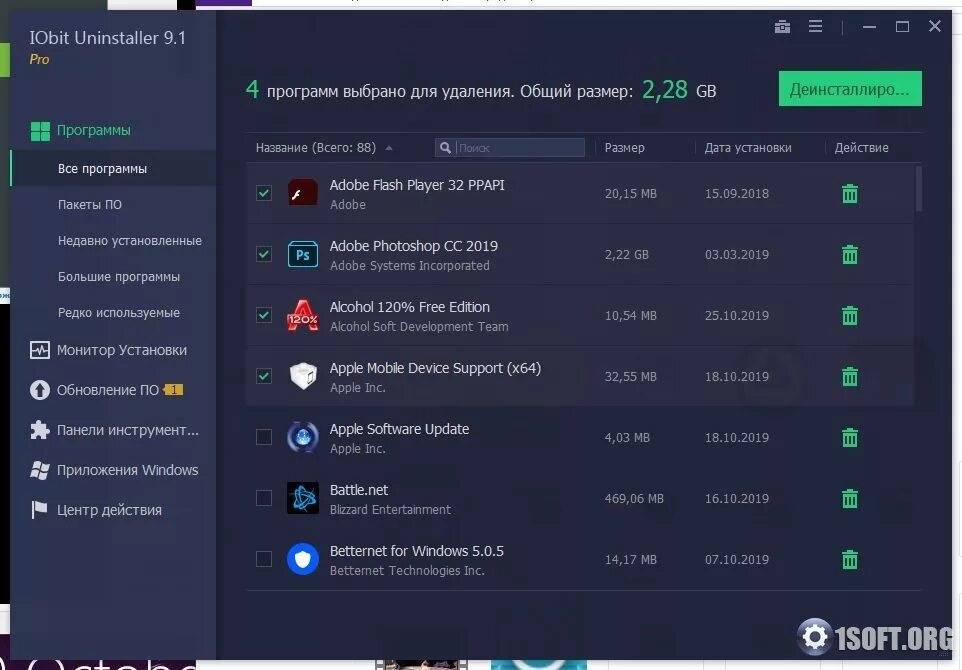962x670 pixels.
Task: Click the Battle.net app icon
Action: (303, 498)
